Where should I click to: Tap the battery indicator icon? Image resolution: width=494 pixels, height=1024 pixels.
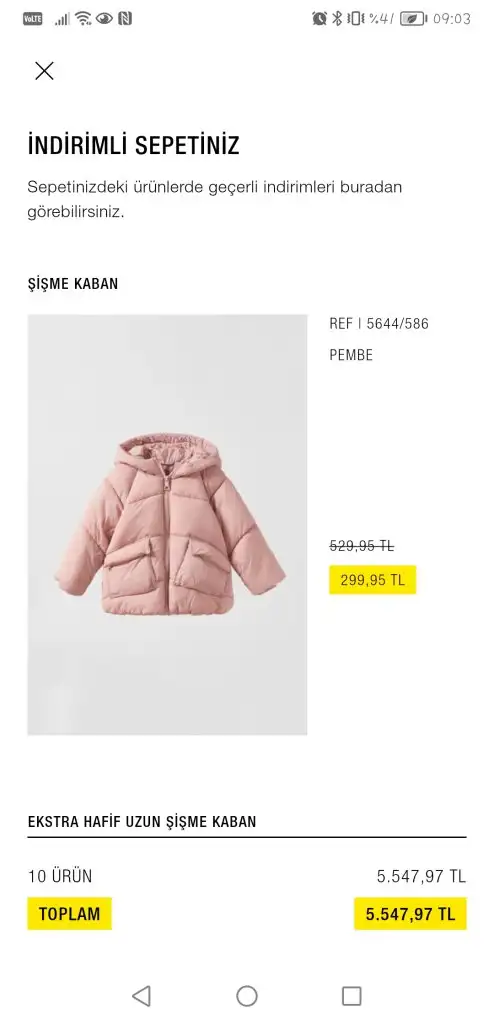[x=413, y=18]
